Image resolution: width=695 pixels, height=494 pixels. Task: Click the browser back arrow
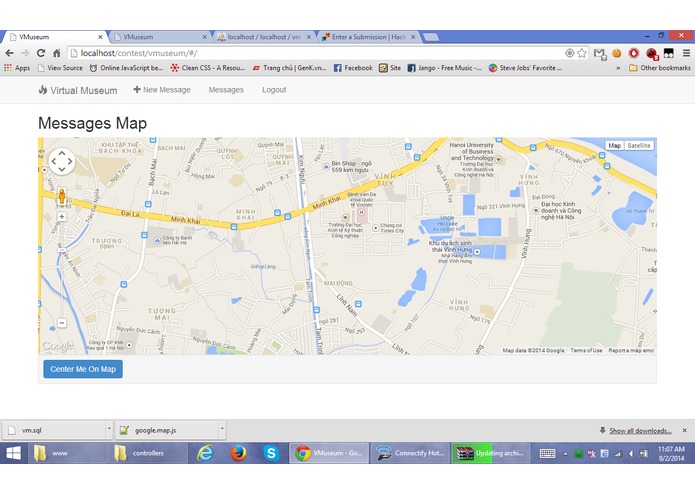(9, 53)
